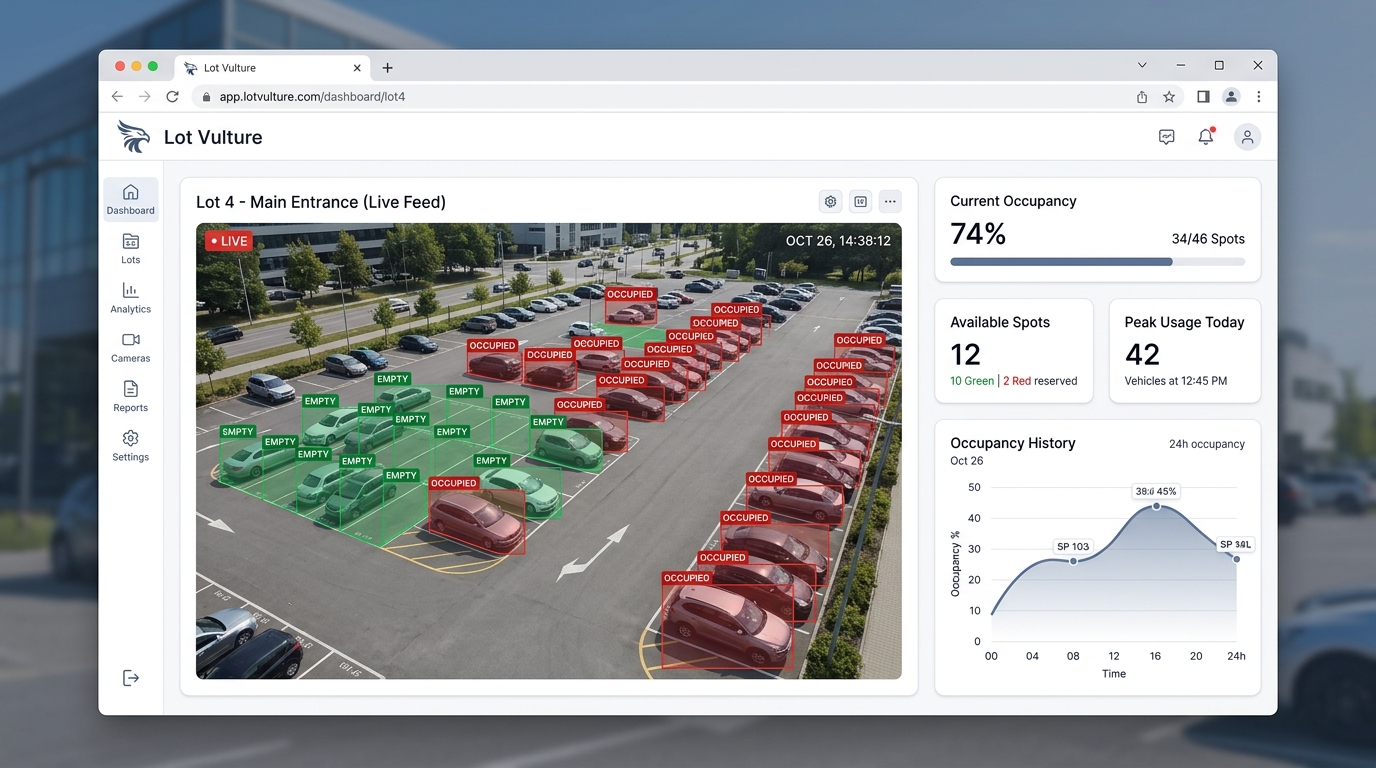Click the logout icon at sidebar bottom

[x=131, y=678]
